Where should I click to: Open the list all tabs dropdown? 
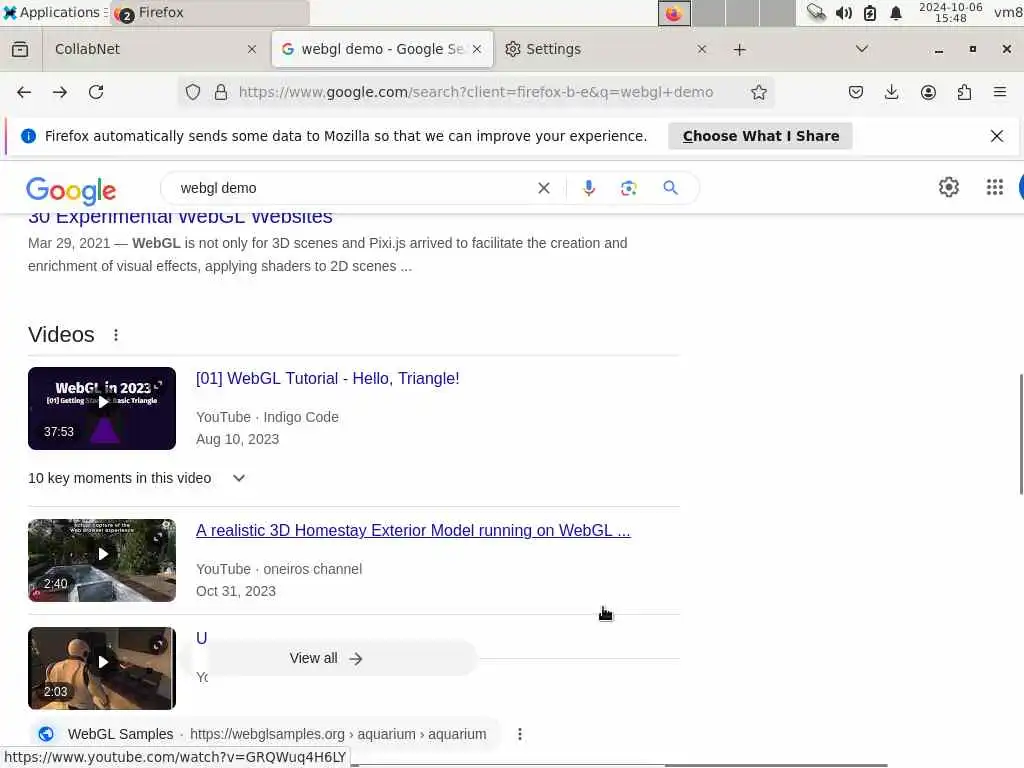tap(862, 49)
